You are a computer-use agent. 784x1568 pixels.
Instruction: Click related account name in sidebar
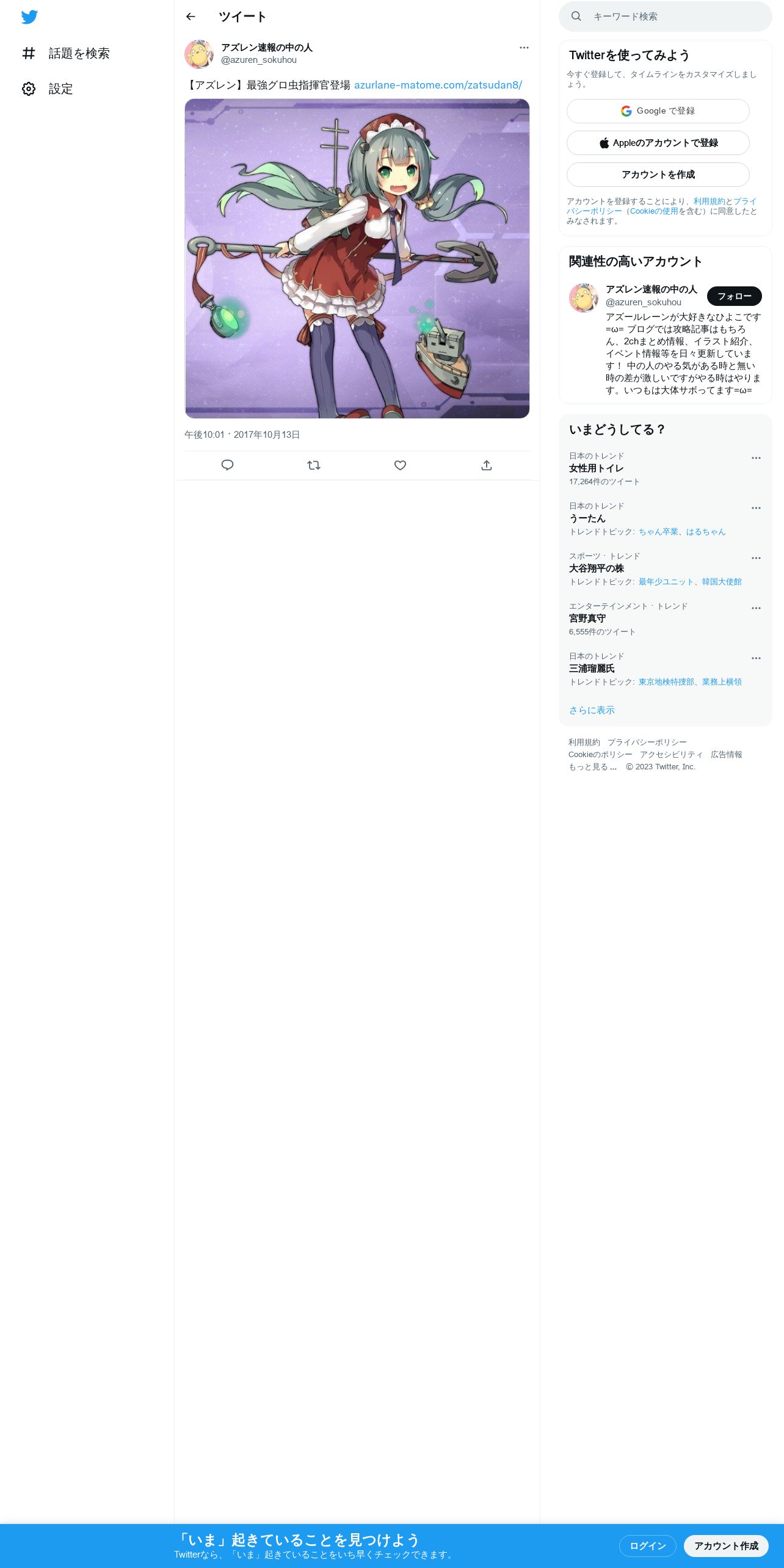(652, 289)
